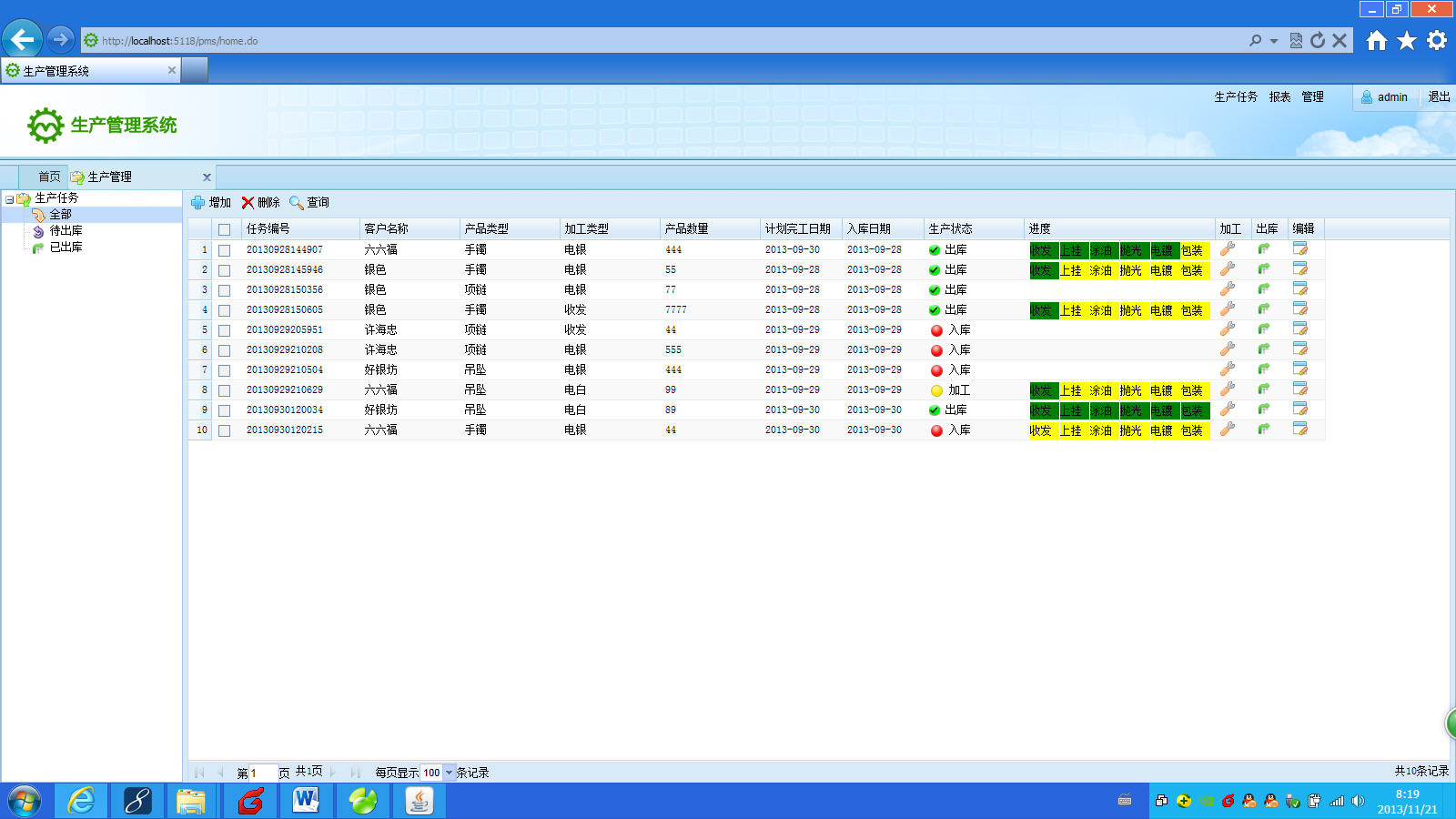Open the 生产任务 top menu

(x=1236, y=96)
